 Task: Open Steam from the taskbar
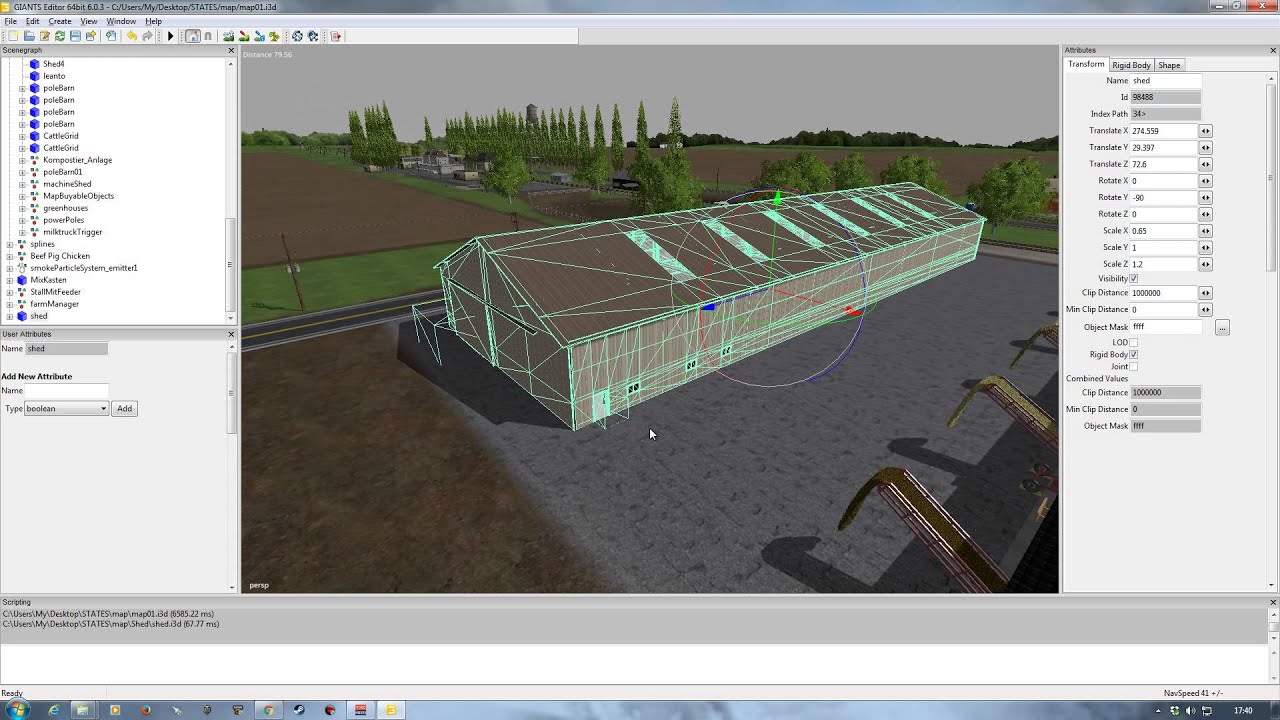[299, 710]
